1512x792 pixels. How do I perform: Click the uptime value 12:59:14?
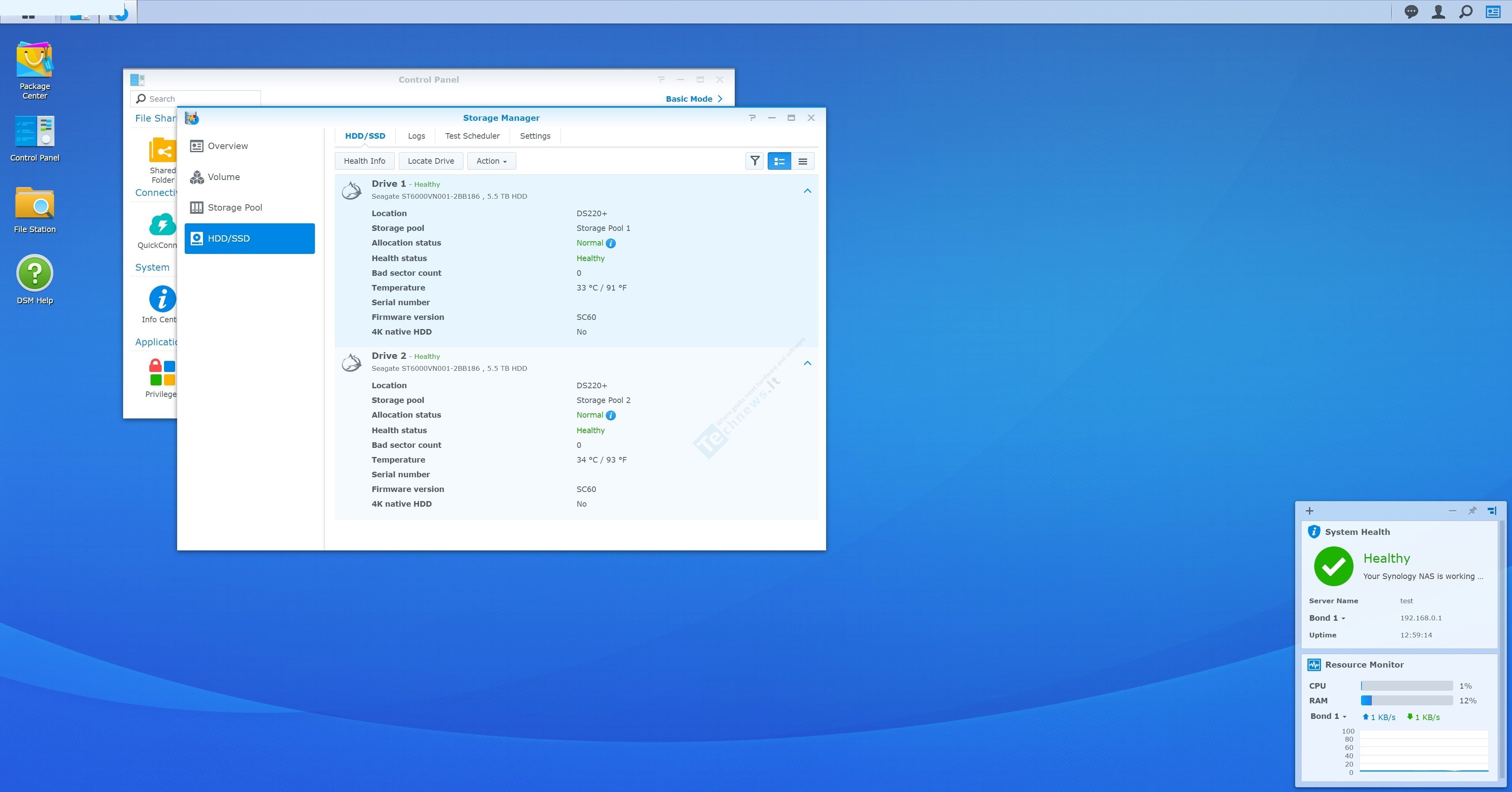coord(1416,635)
